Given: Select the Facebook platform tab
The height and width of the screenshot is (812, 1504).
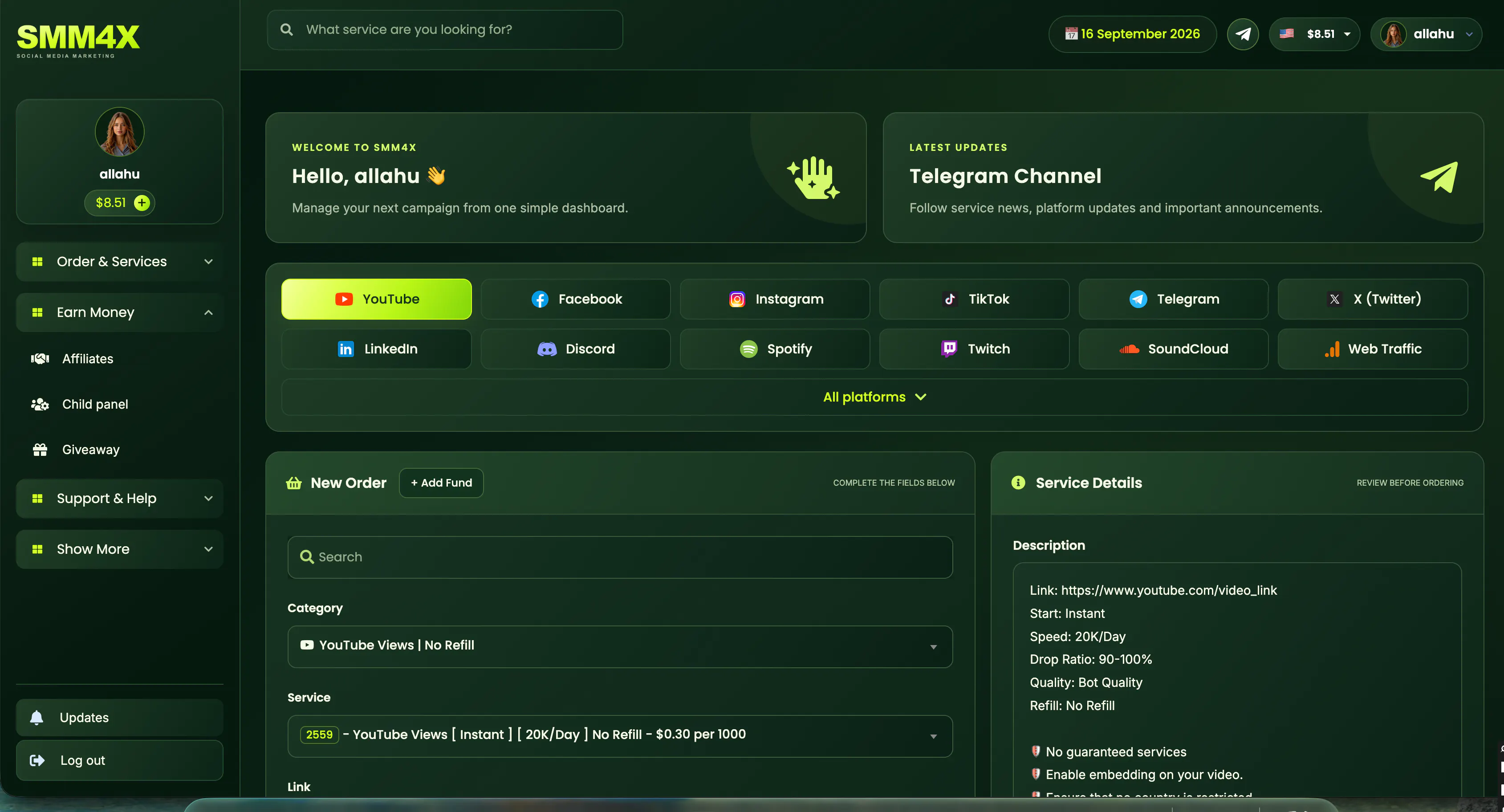Looking at the screenshot, I should pyautogui.click(x=576, y=299).
